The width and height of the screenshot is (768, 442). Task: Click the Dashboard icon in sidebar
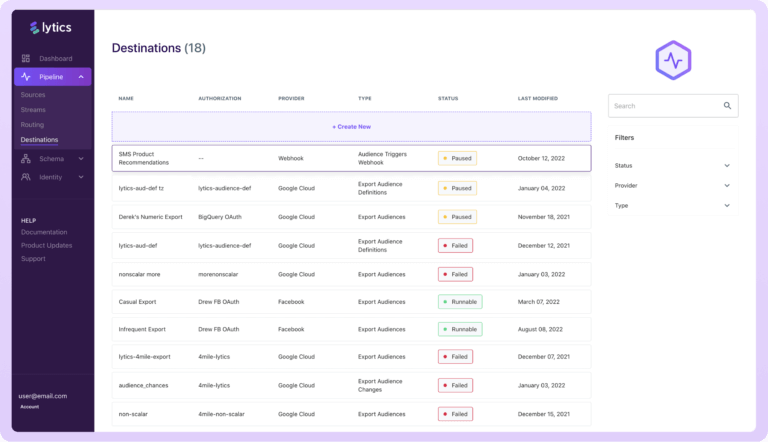(26, 59)
